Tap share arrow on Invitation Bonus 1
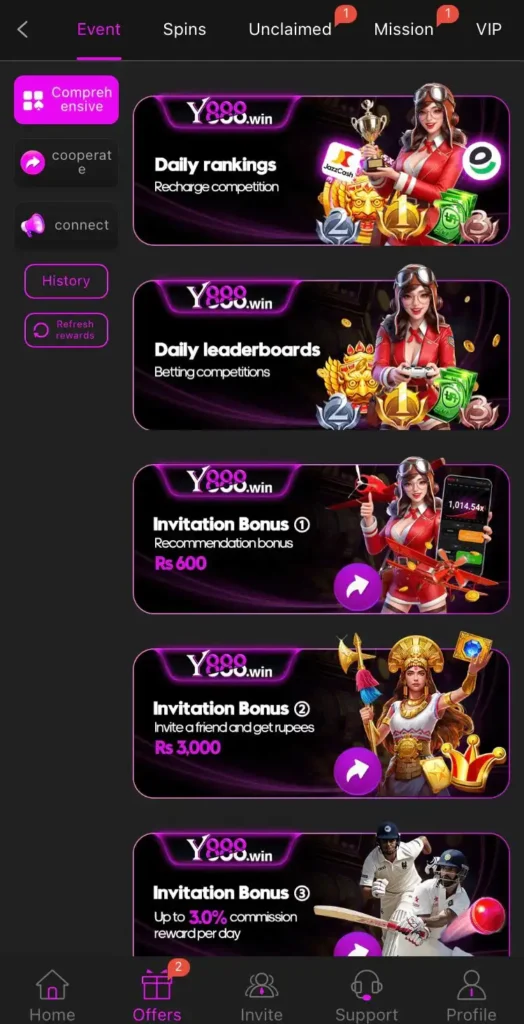The height and width of the screenshot is (1024, 524). coord(357,587)
